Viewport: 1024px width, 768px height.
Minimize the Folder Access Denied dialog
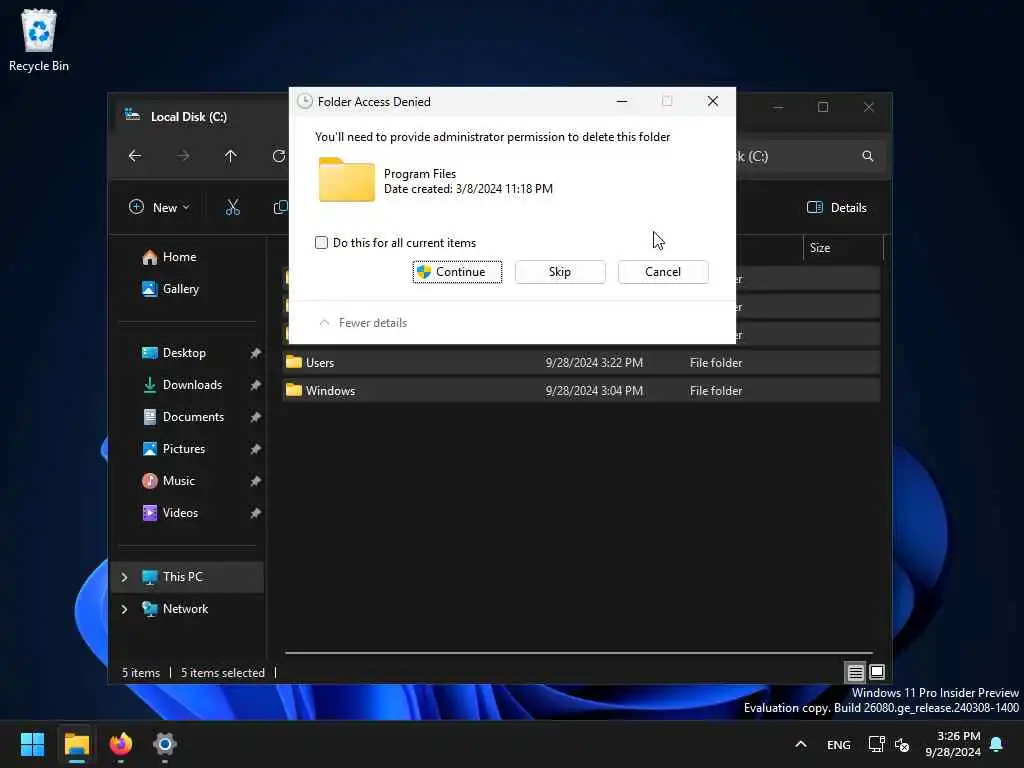(x=622, y=101)
